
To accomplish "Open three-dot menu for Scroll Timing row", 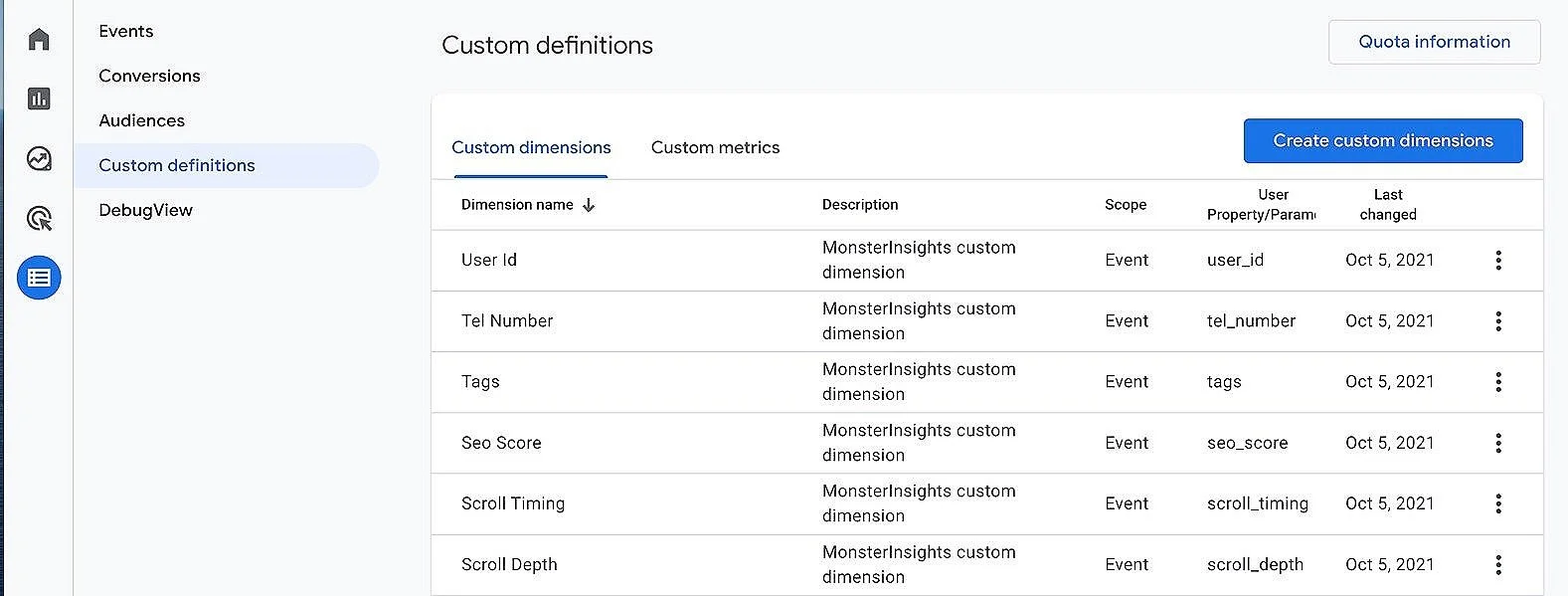I will click(x=1497, y=503).
